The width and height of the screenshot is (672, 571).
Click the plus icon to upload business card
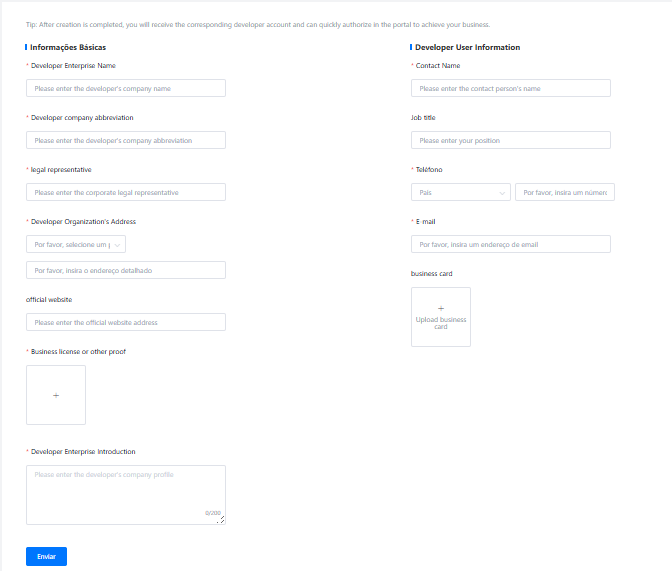pyautogui.click(x=441, y=308)
